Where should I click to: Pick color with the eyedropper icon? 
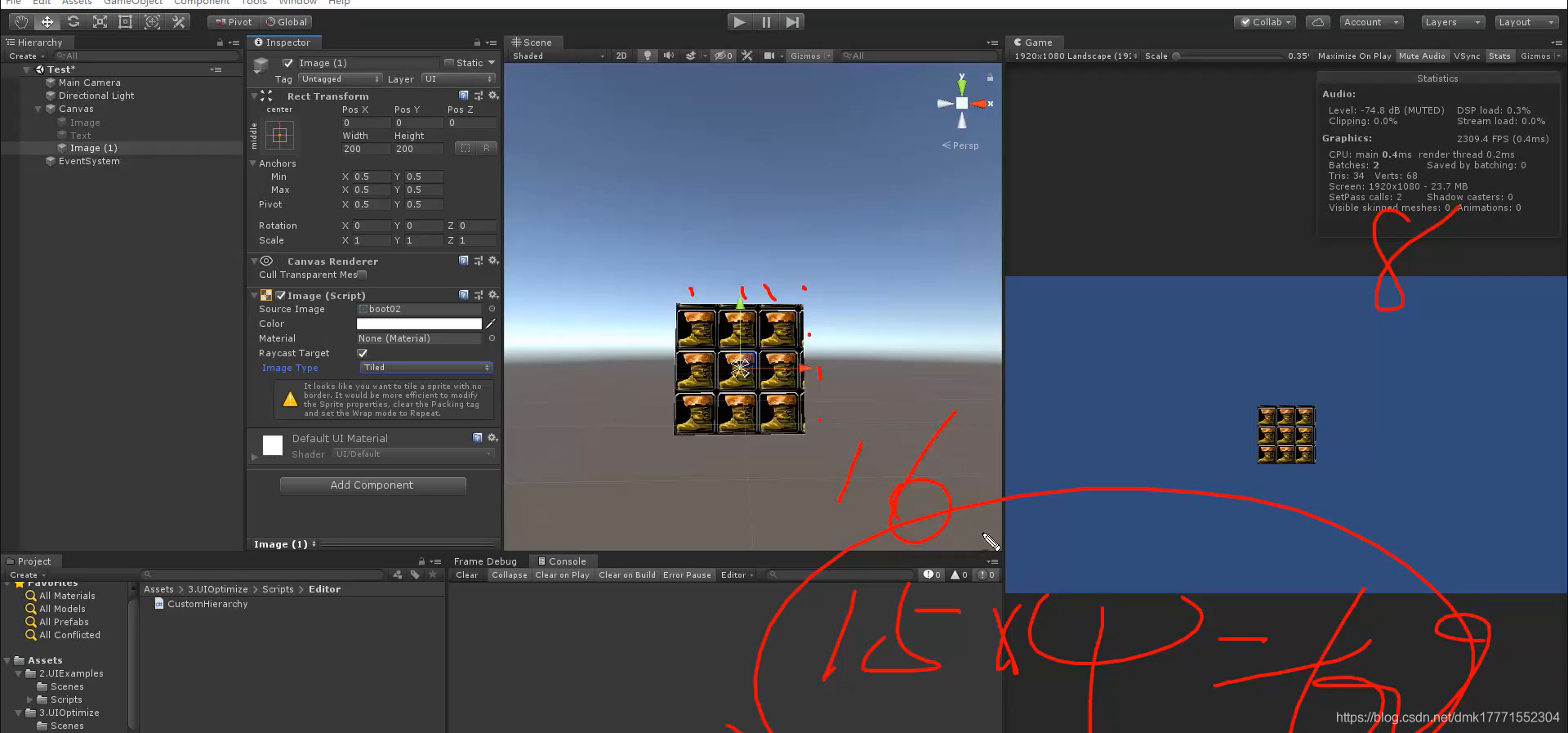pos(491,324)
